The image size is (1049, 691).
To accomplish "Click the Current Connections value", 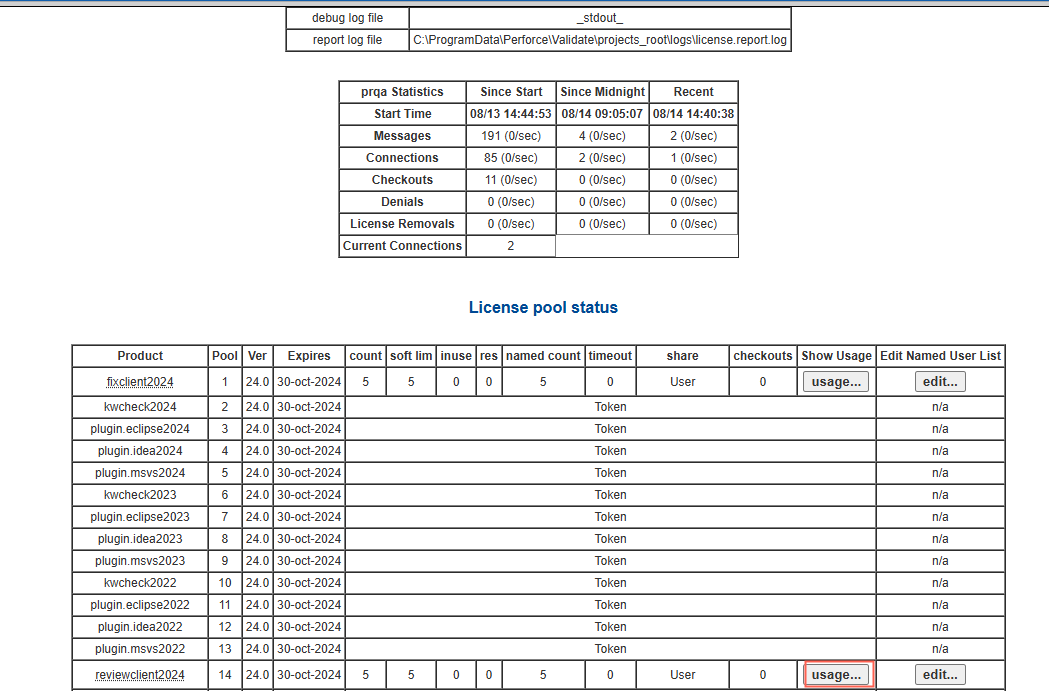I will tap(510, 246).
